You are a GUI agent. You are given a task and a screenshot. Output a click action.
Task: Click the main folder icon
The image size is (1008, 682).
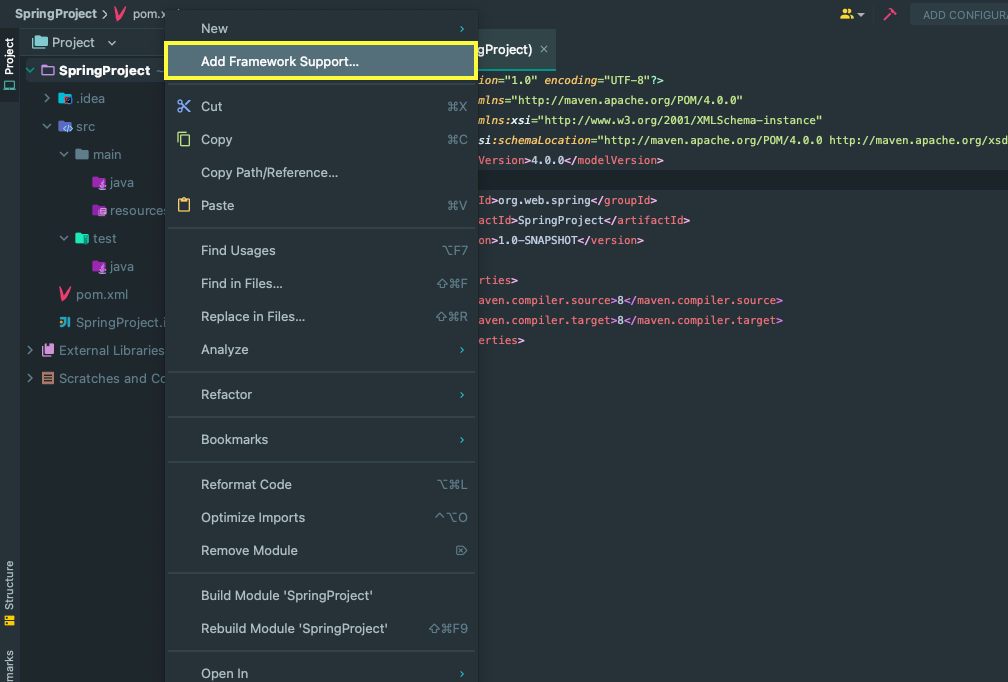click(82, 154)
